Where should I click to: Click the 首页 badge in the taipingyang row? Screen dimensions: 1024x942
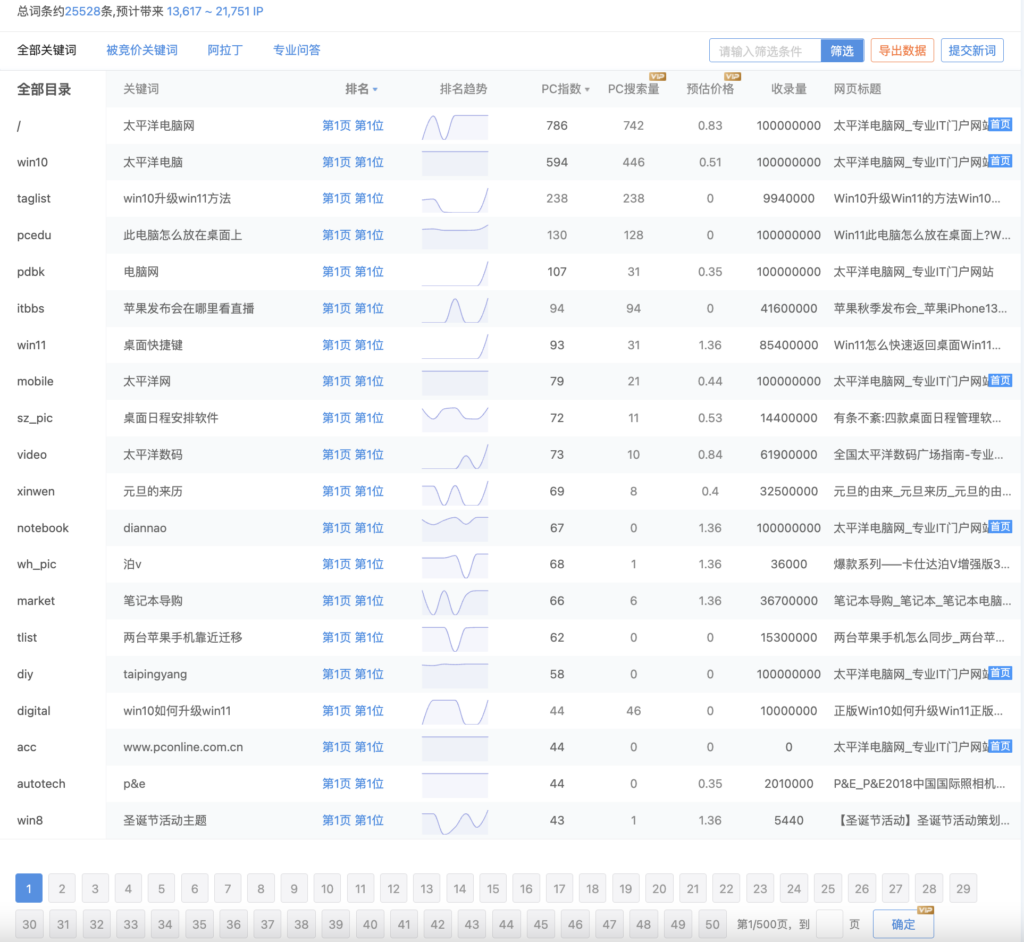point(1000,673)
